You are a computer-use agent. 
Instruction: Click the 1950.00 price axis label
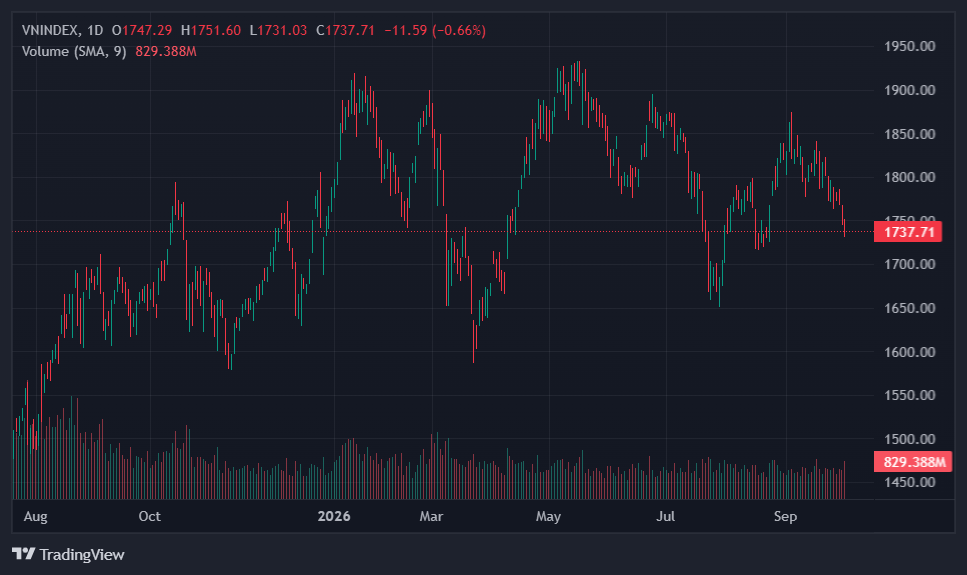point(910,46)
